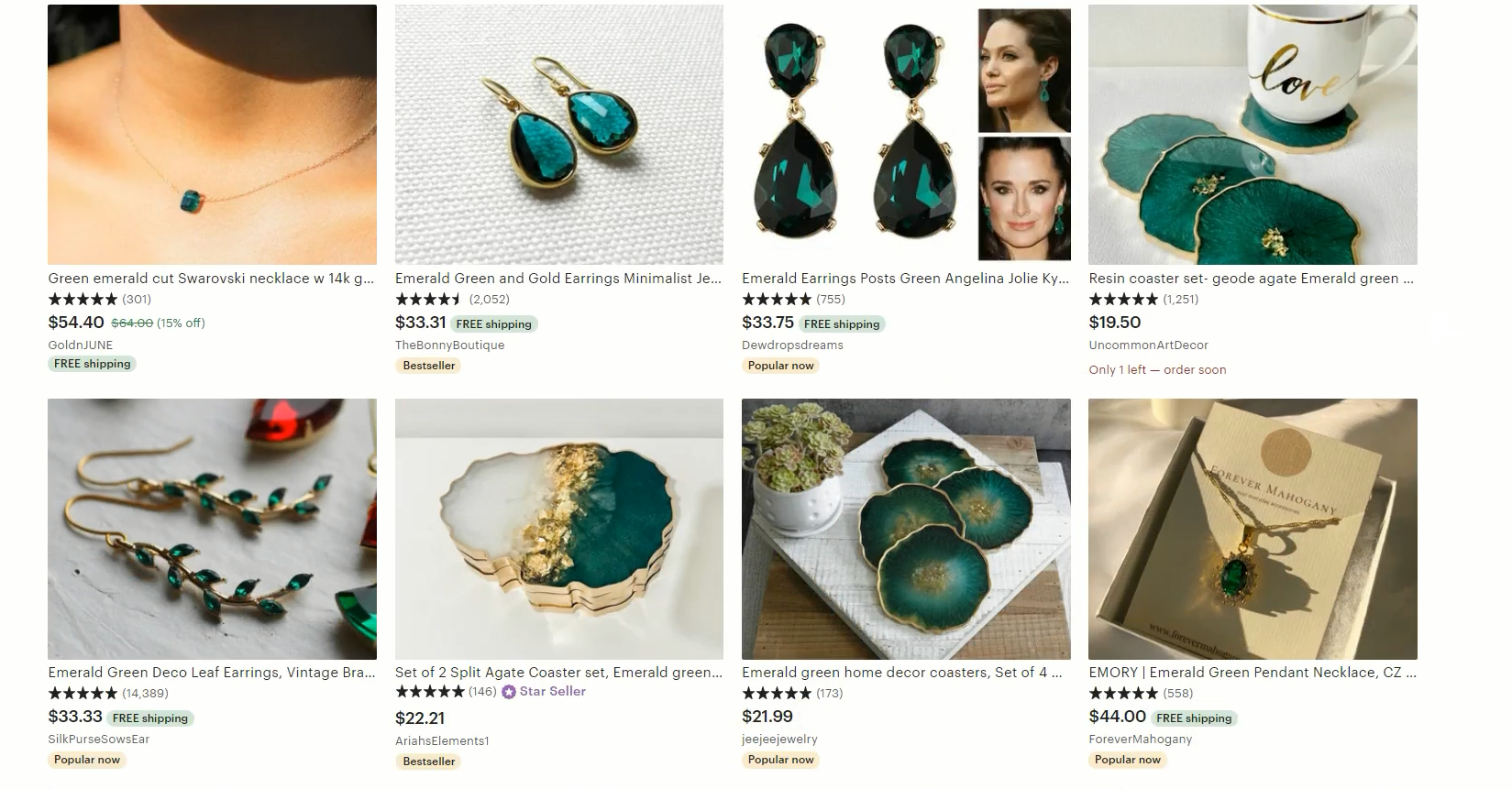The height and width of the screenshot is (789, 1512).
Task: Click the Bestseller badge under TheBonnyBoutique
Action: (429, 366)
